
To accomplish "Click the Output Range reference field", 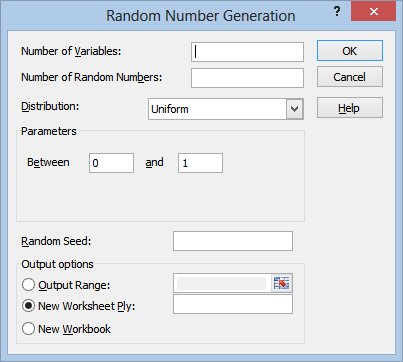I will [x=222, y=284].
